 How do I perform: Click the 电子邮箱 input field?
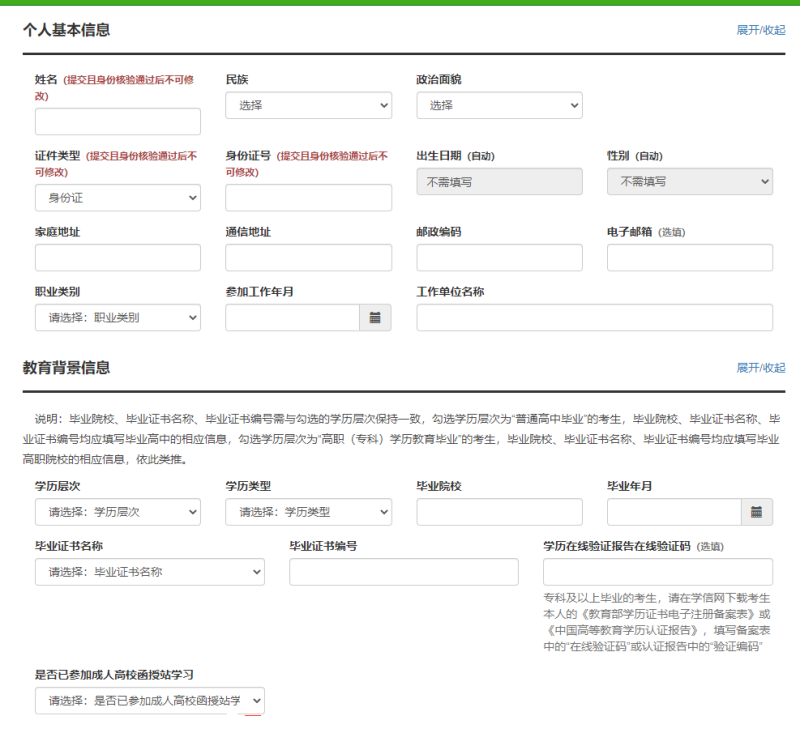coord(689,258)
